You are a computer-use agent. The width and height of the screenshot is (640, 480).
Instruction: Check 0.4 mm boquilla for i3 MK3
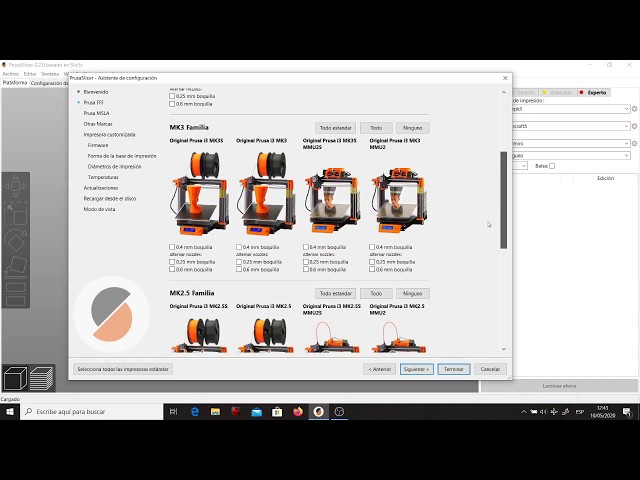click(239, 247)
